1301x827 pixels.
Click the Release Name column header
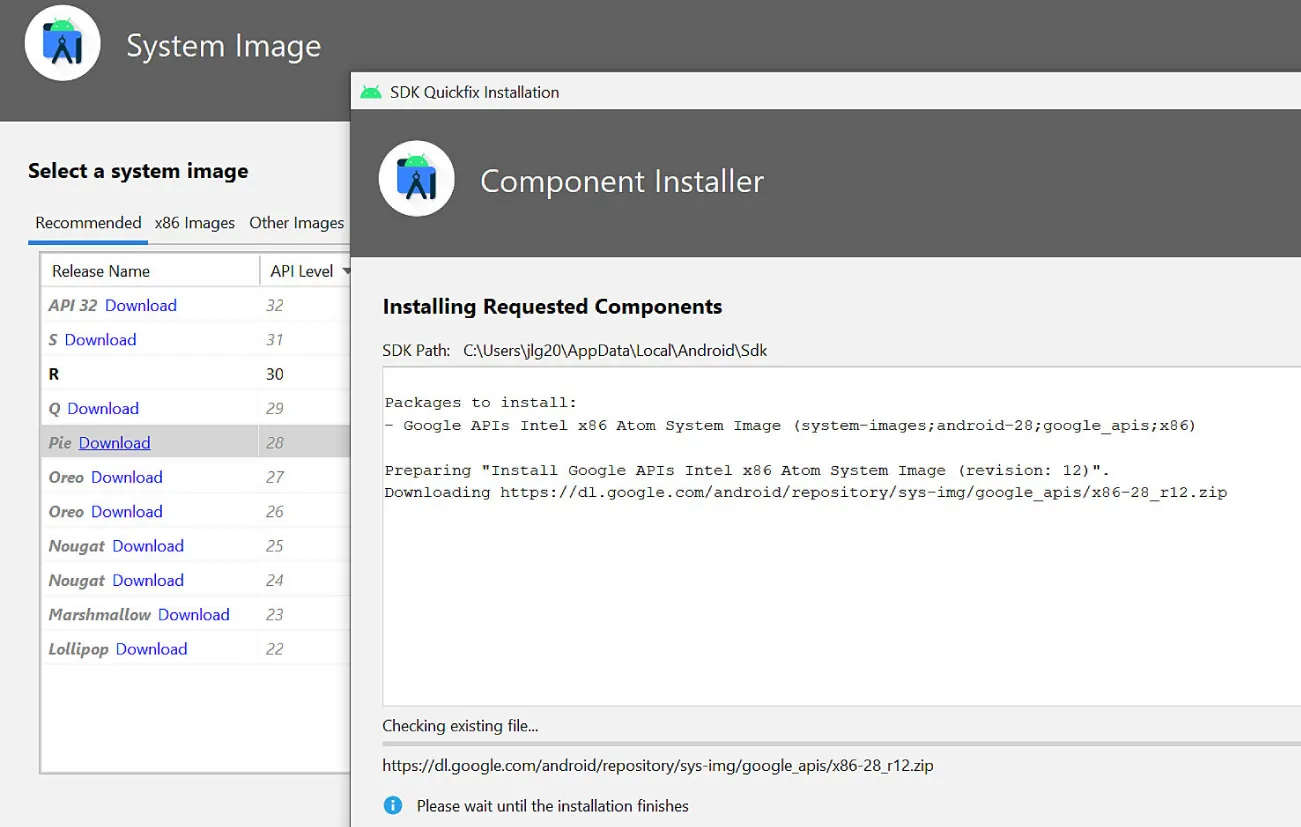click(x=100, y=270)
